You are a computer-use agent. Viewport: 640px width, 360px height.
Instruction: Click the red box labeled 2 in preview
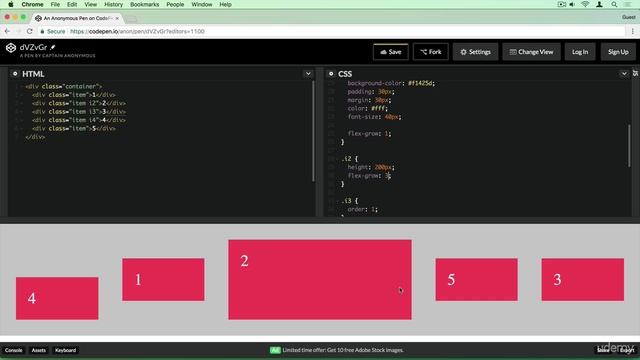[x=320, y=280]
